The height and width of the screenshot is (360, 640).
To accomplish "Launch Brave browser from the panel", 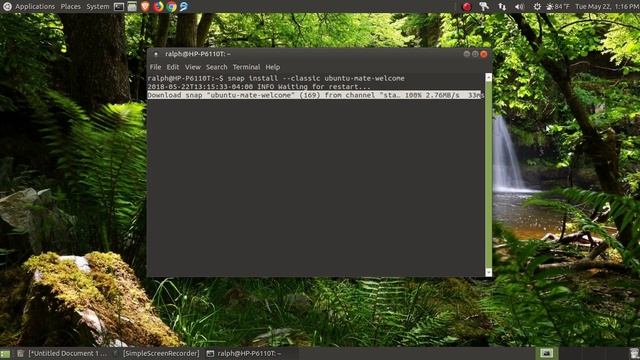I will (x=145, y=7).
